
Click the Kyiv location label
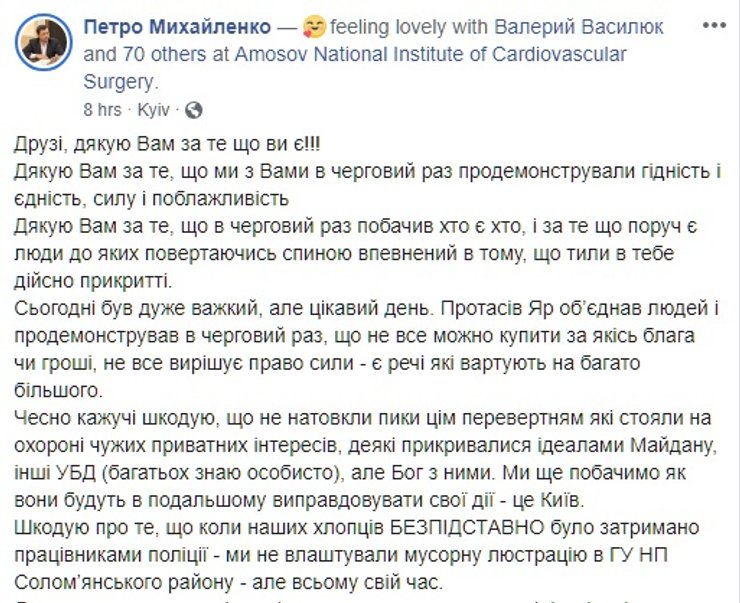point(155,108)
